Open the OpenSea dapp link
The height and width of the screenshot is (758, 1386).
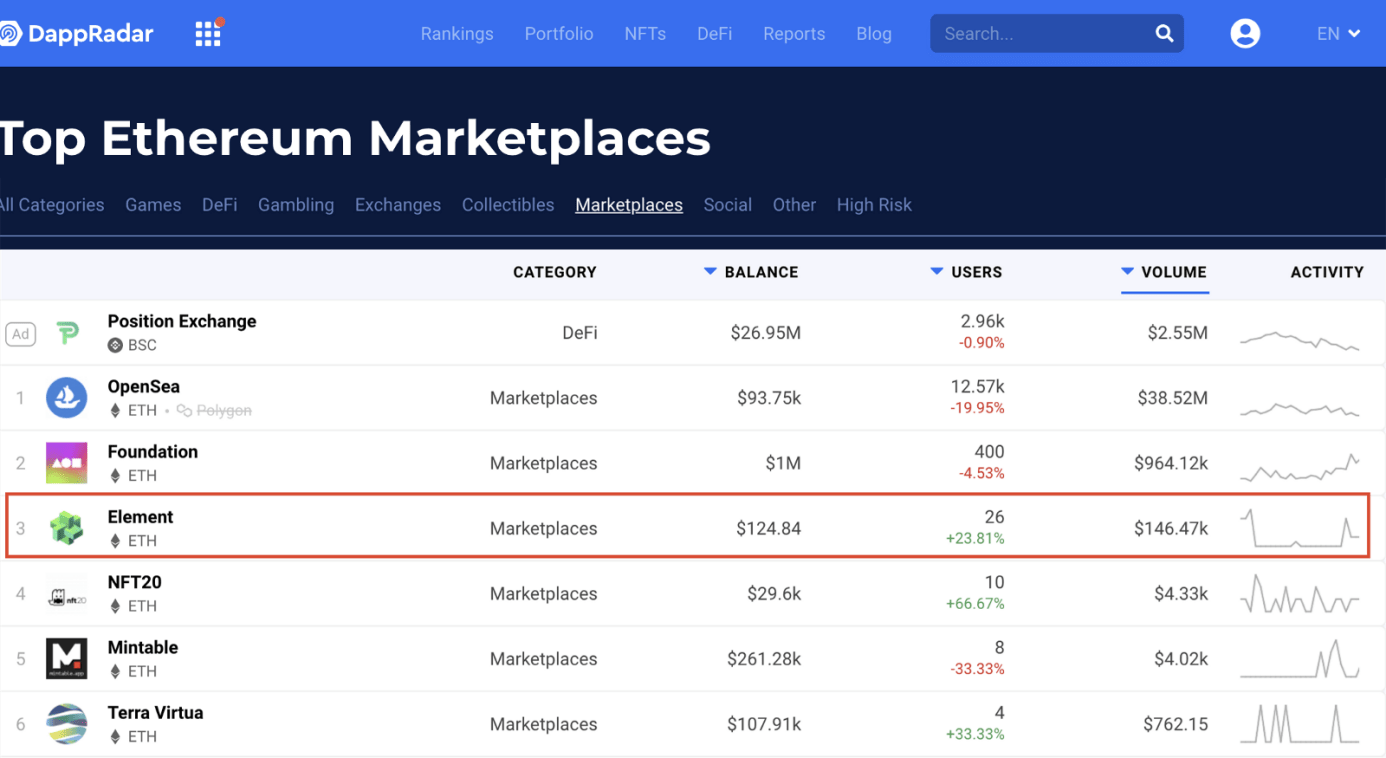(144, 386)
